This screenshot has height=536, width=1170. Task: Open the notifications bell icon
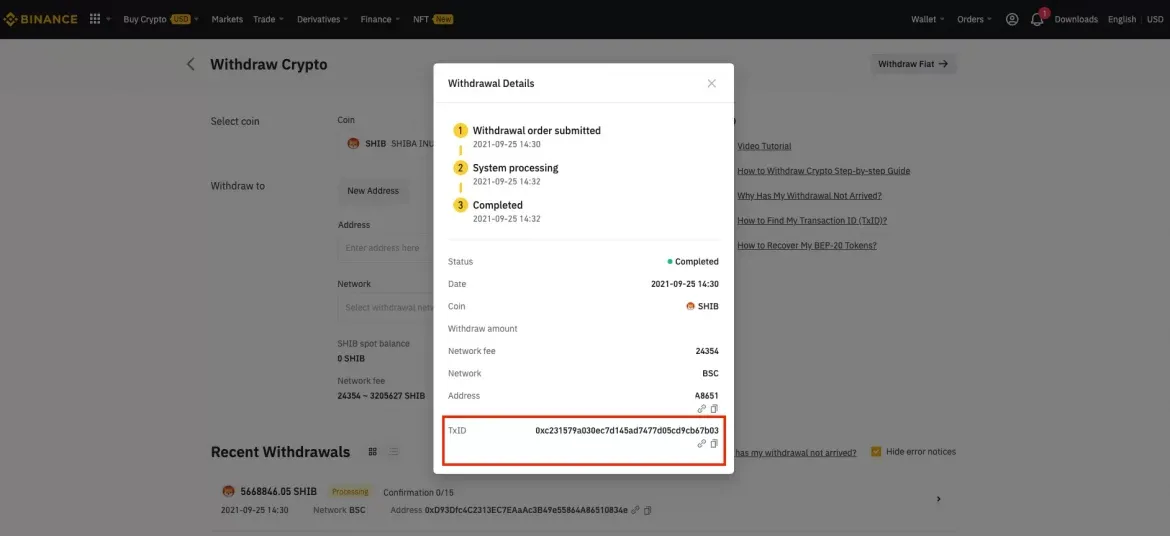click(x=1037, y=19)
